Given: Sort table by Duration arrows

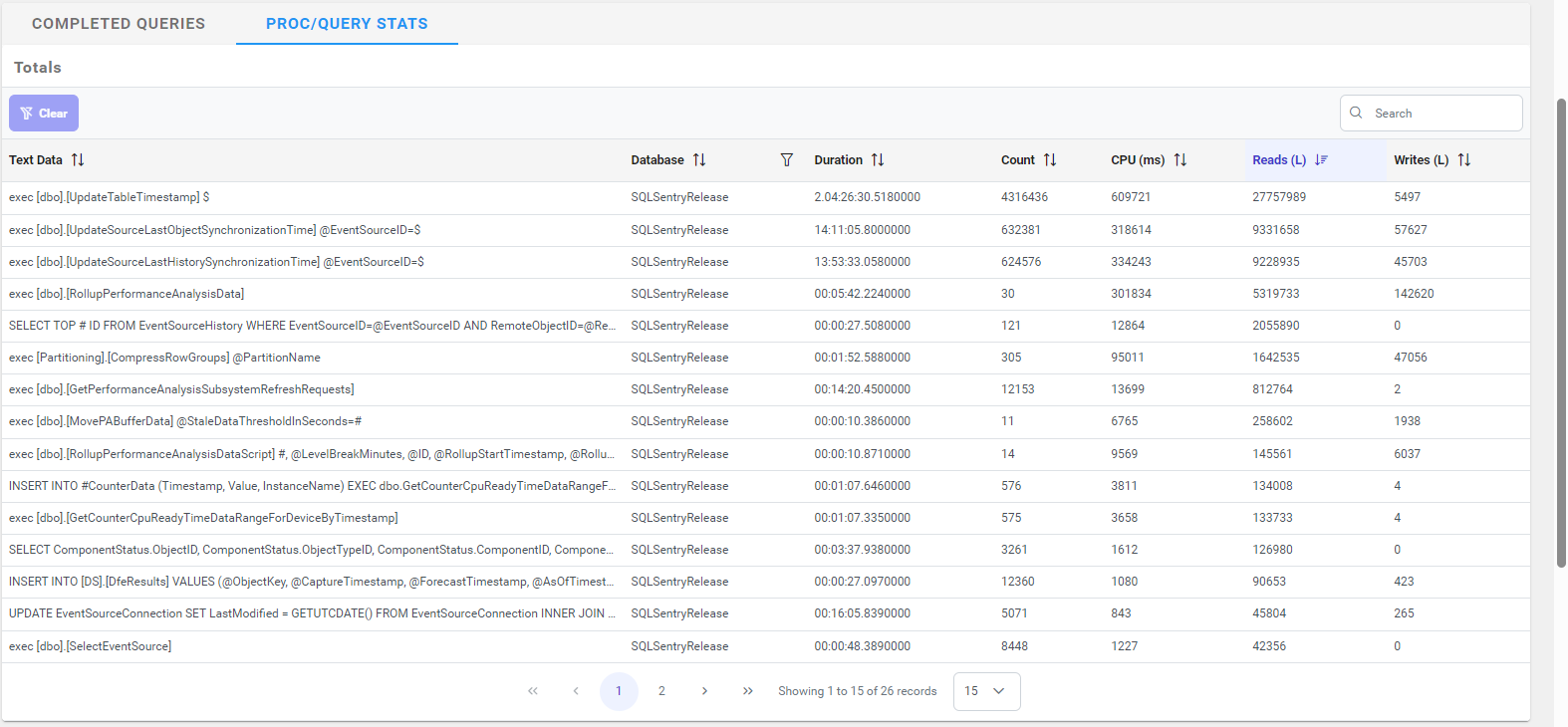Looking at the screenshot, I should click(x=878, y=160).
